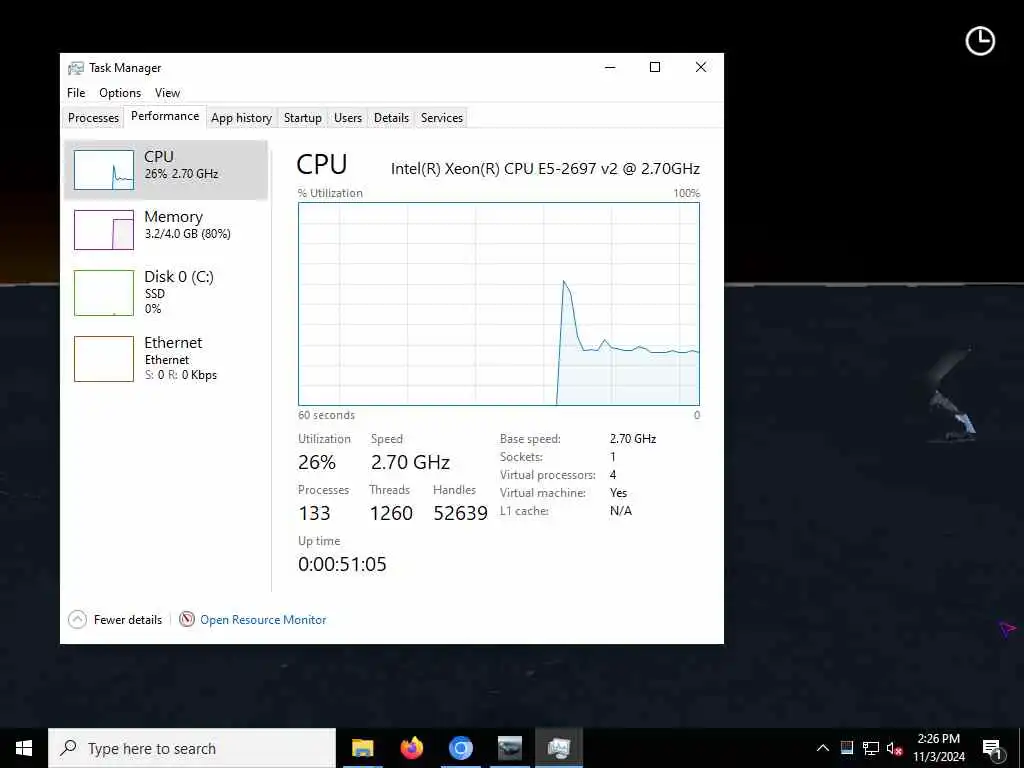Open File Explorer from the taskbar
1024x768 pixels.
click(x=362, y=748)
